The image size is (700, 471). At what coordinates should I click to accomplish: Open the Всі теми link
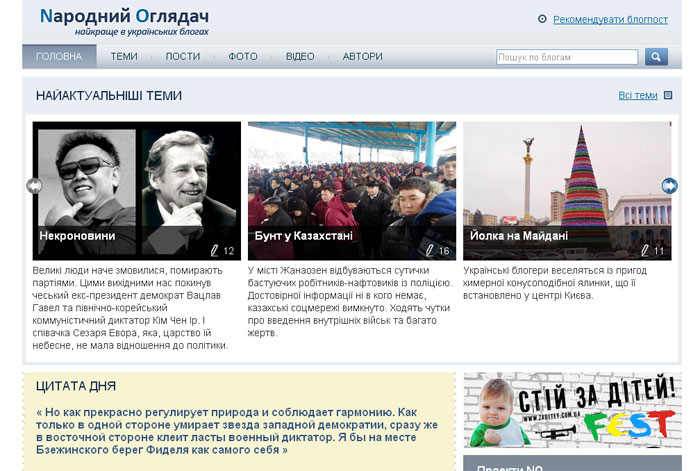(637, 96)
